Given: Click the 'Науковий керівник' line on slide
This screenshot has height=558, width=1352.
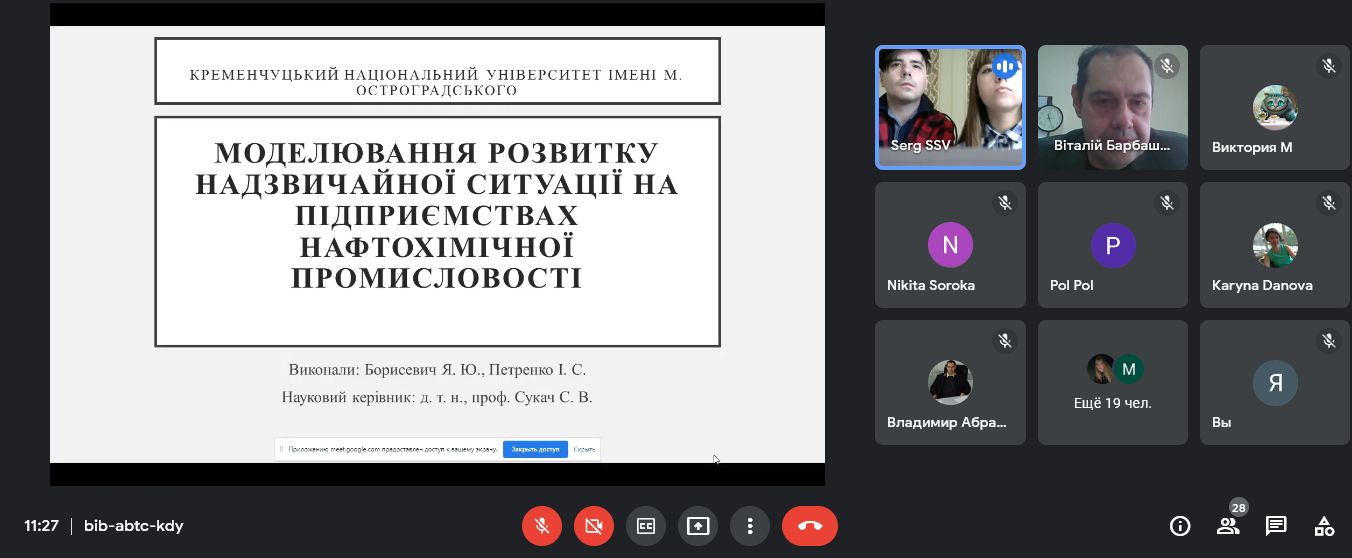Looking at the screenshot, I should [437, 397].
